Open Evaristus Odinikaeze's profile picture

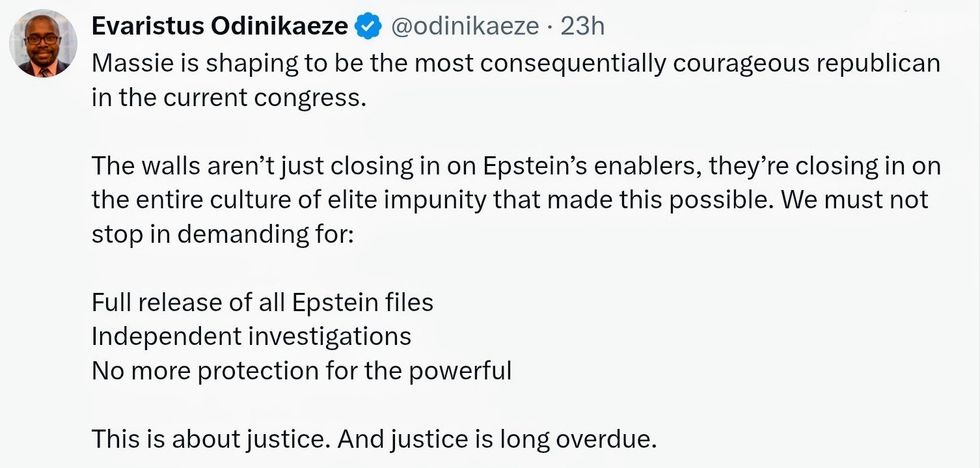pos(42,46)
